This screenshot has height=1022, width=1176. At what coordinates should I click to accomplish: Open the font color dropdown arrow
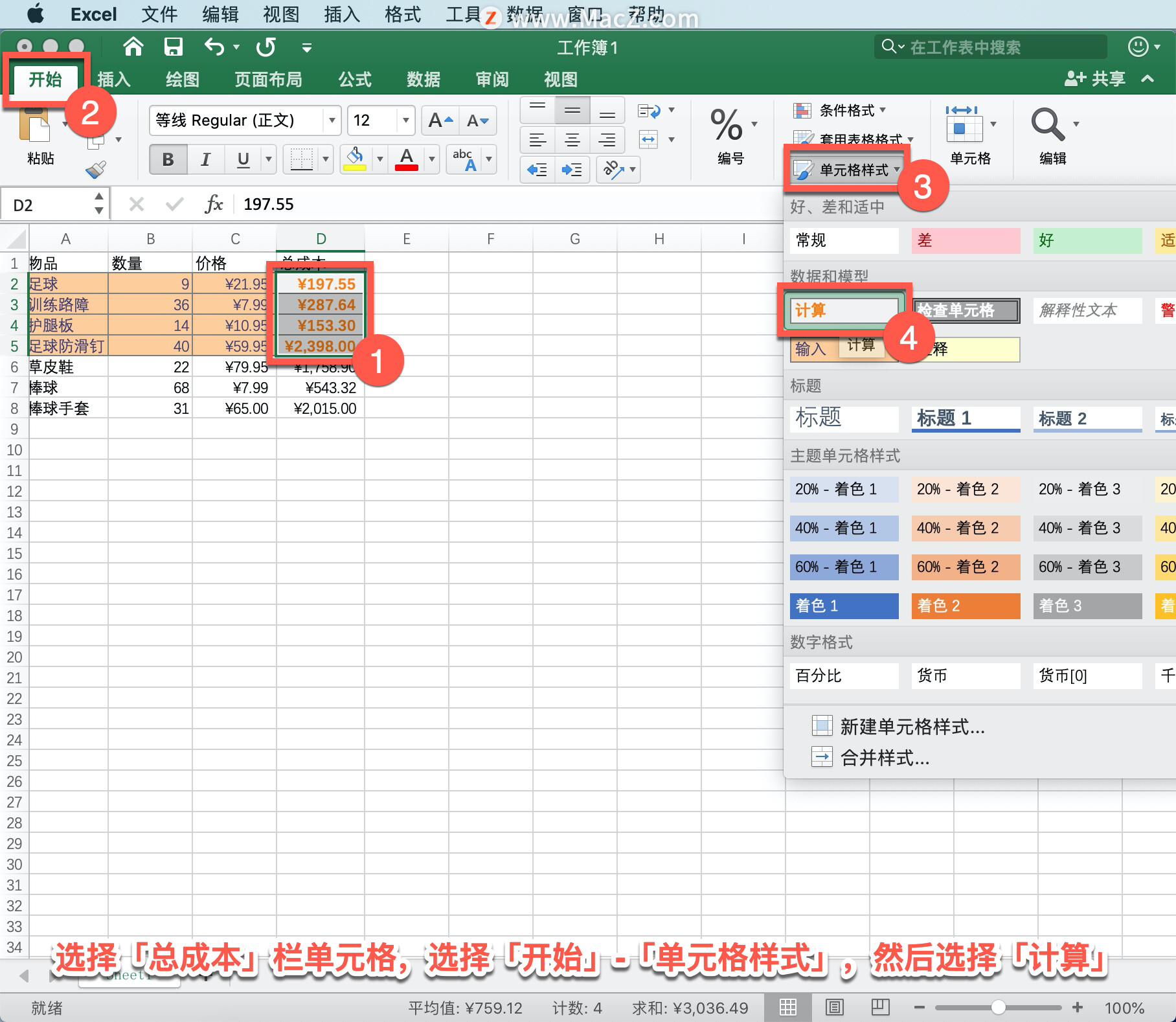(x=432, y=159)
